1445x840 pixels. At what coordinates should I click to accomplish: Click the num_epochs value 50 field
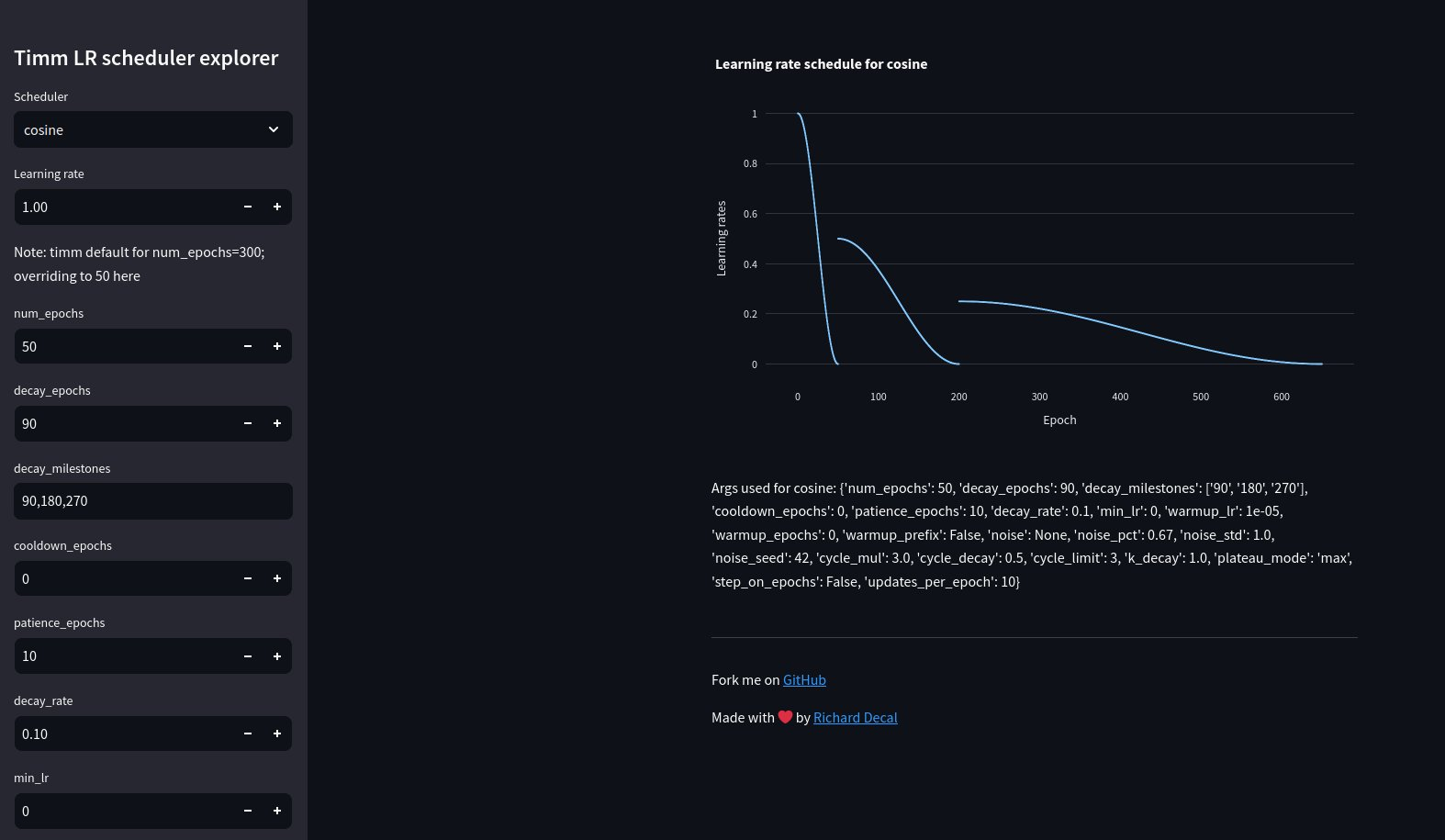[119, 347]
